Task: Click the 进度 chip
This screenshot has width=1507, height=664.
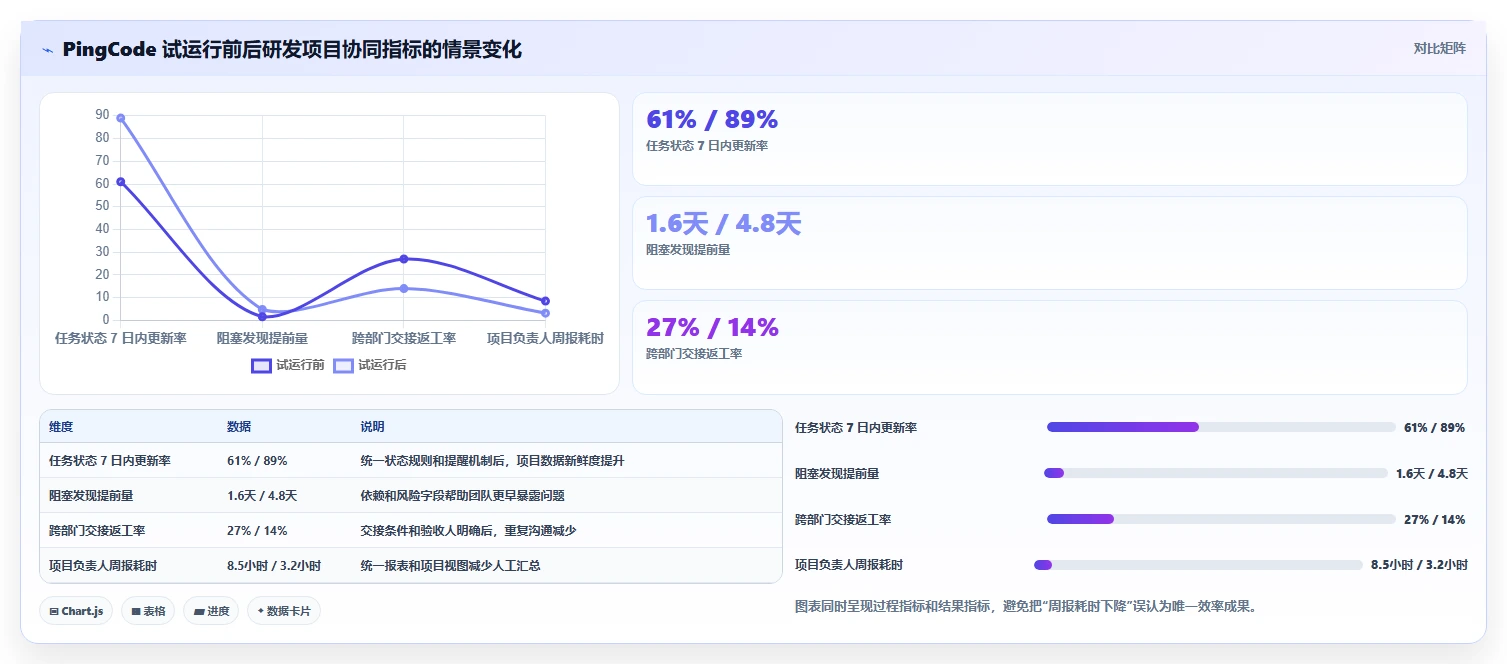Action: tap(211, 611)
